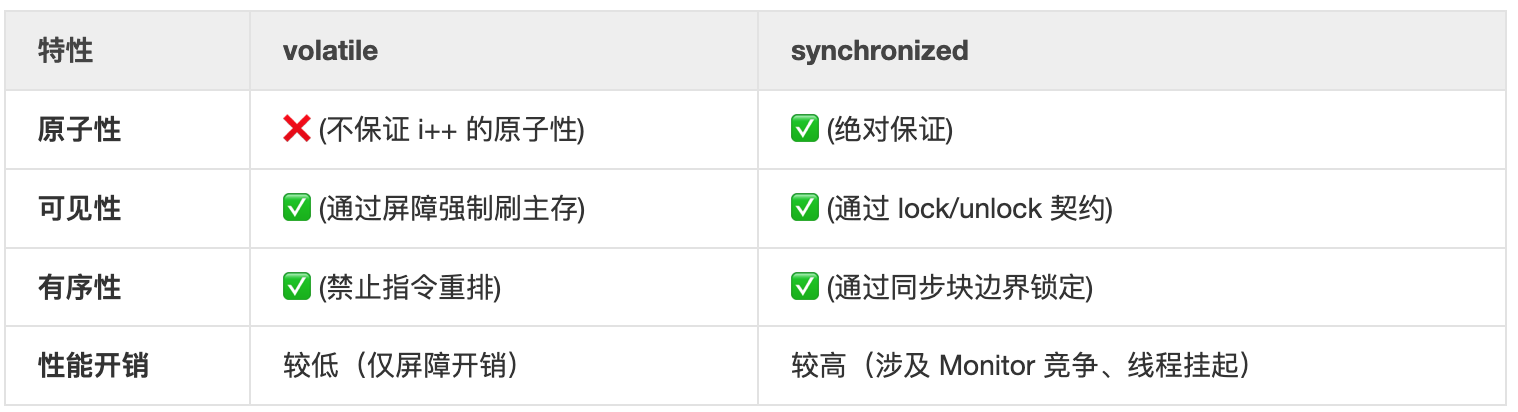Click the green checkmark before 禁止指令重排
The image size is (1518, 412).
pyautogui.click(x=297, y=287)
